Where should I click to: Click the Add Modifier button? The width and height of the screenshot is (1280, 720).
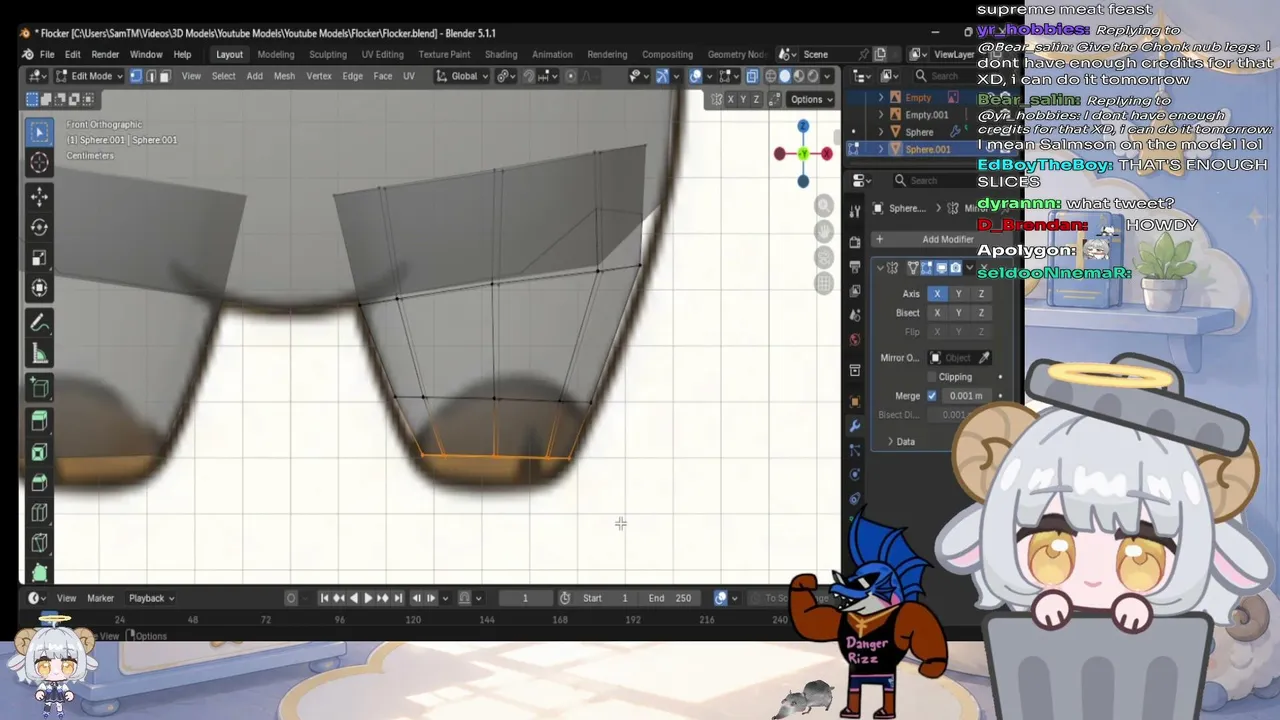[x=940, y=239]
